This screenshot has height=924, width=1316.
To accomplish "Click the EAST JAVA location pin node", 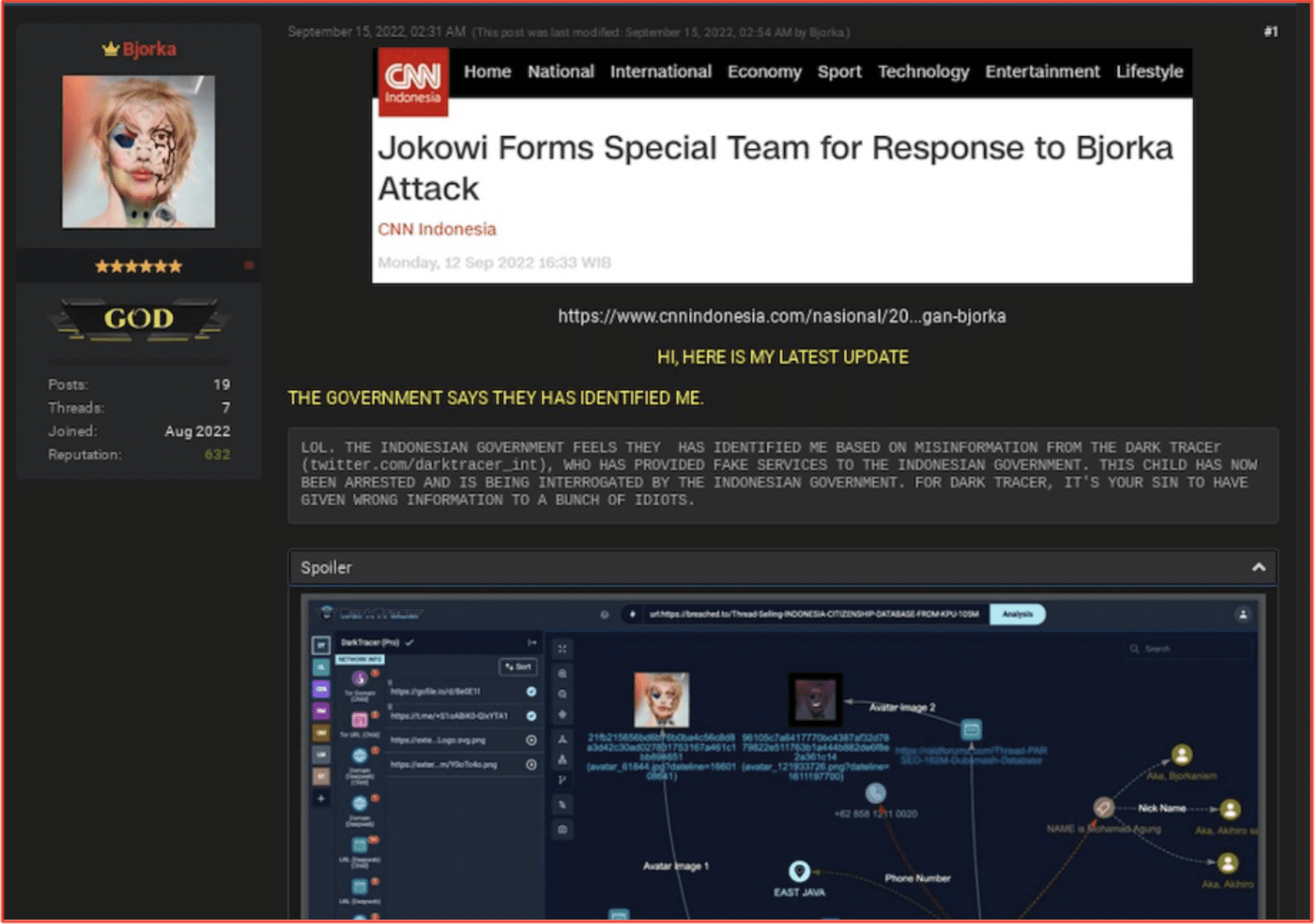I will (x=799, y=871).
